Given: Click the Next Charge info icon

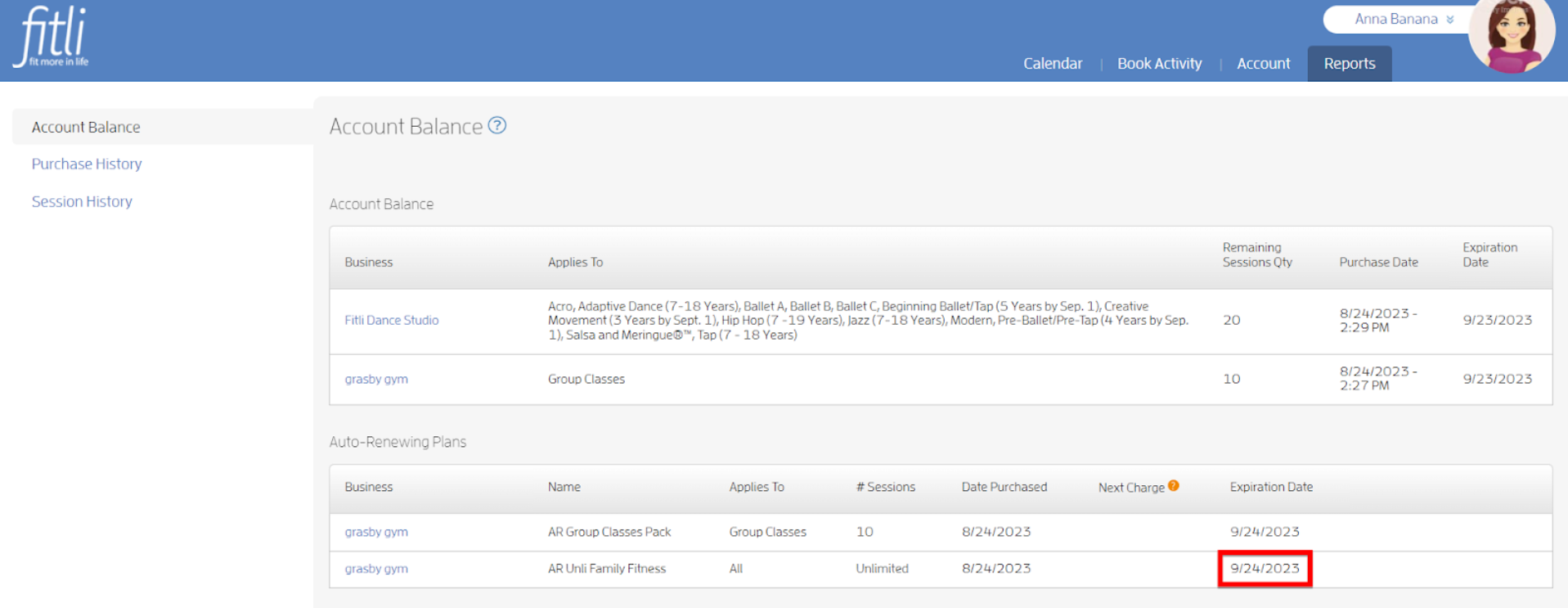Looking at the screenshot, I should 1174,485.
